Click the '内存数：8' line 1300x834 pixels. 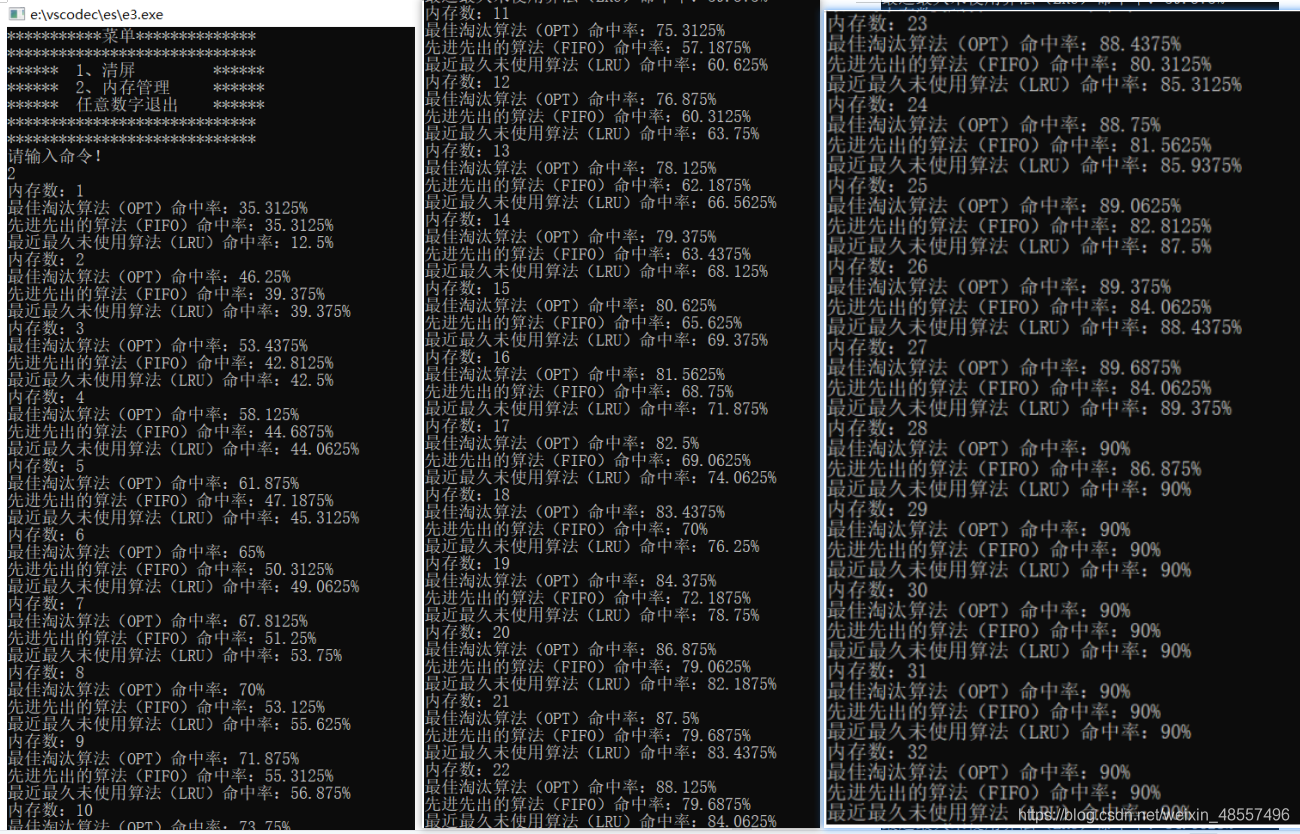(x=46, y=672)
